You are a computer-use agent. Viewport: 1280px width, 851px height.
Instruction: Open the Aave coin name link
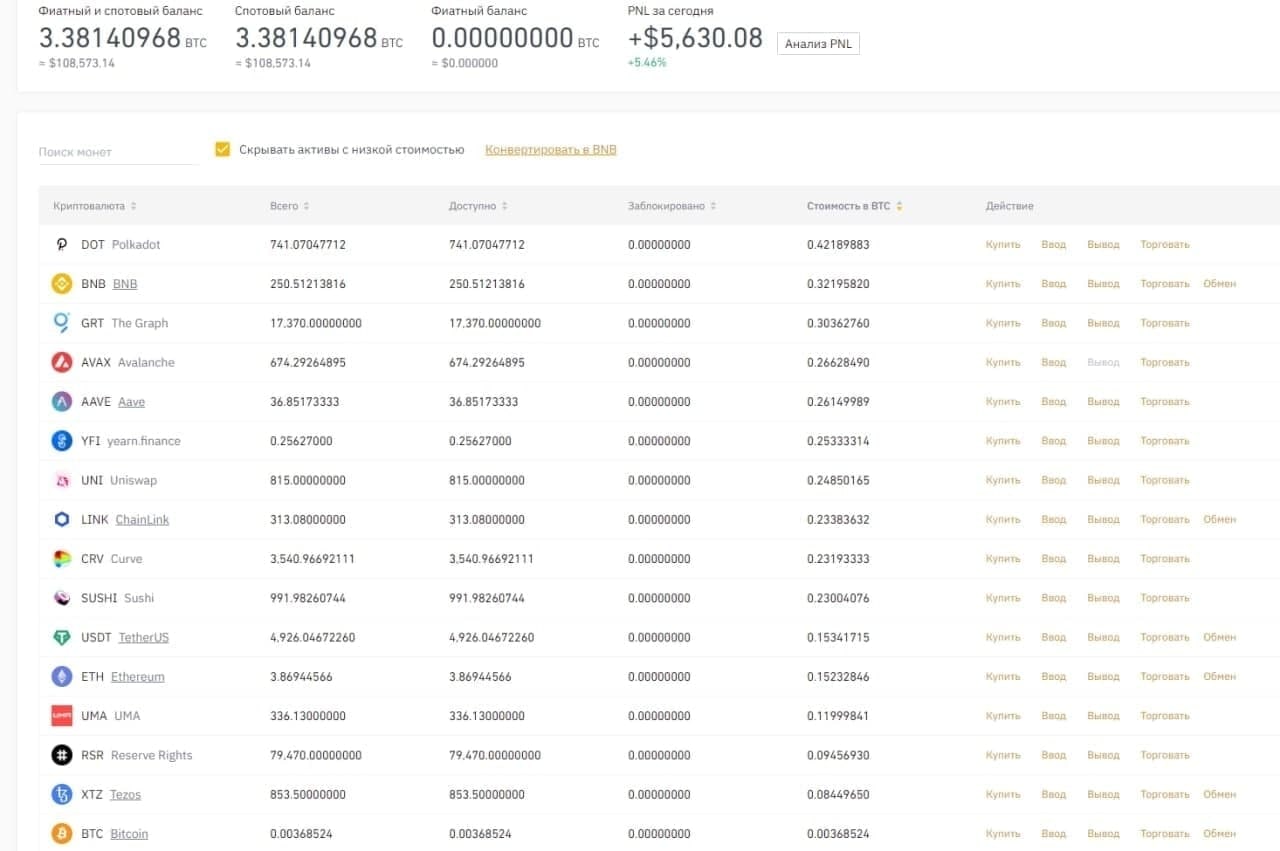click(131, 401)
